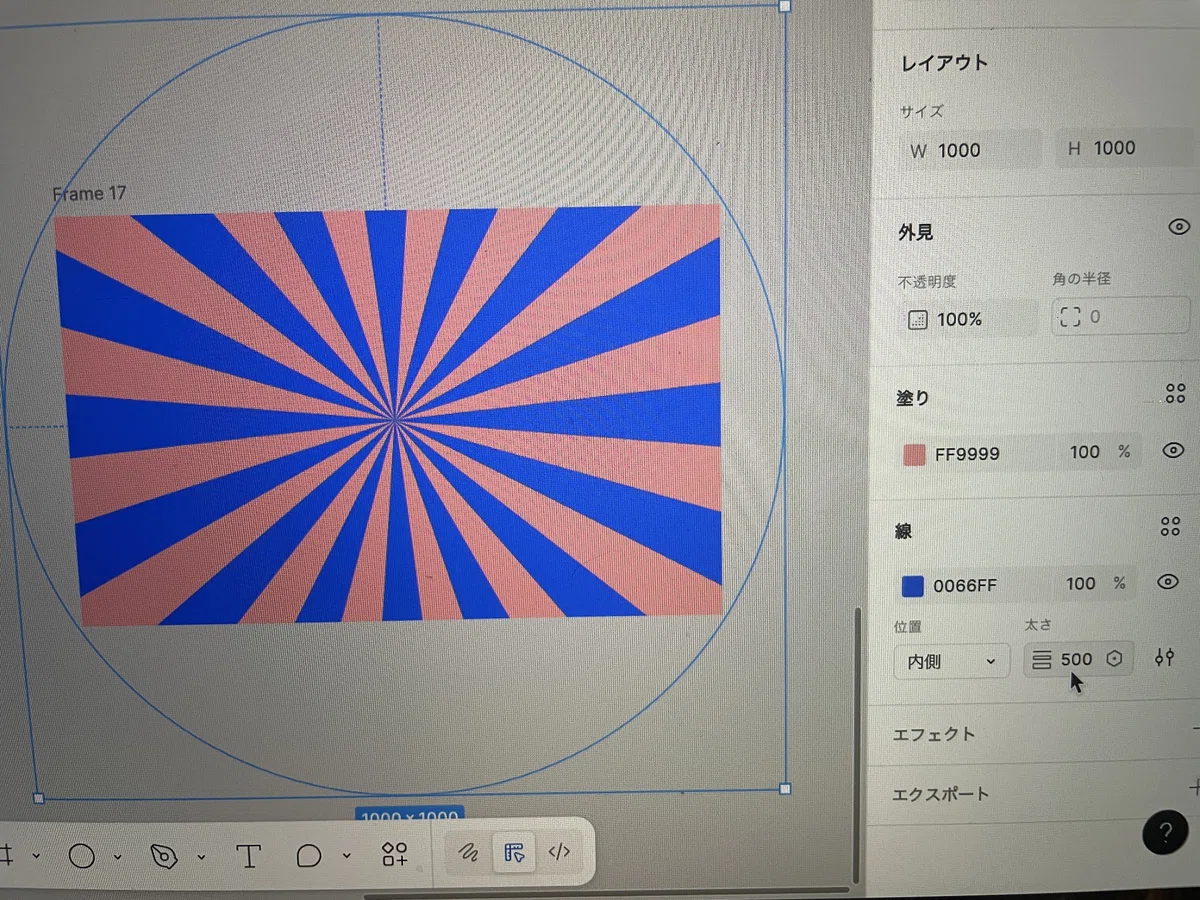Click the top-right selection handle
The height and width of the screenshot is (900, 1200).
pos(785,6)
